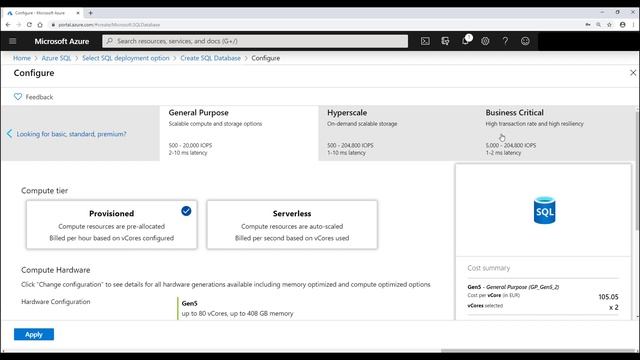Click the browser back arrow
Viewport: 640px width, 360px height.
[8, 24]
